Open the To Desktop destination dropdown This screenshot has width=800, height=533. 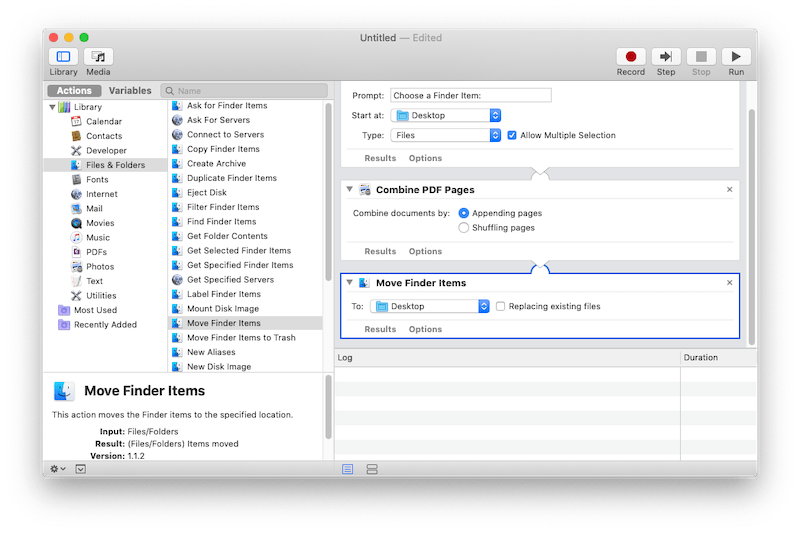click(x=430, y=306)
